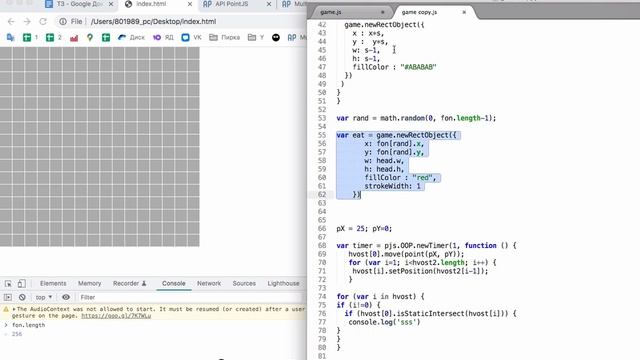Click the console Filter input field

(192, 297)
